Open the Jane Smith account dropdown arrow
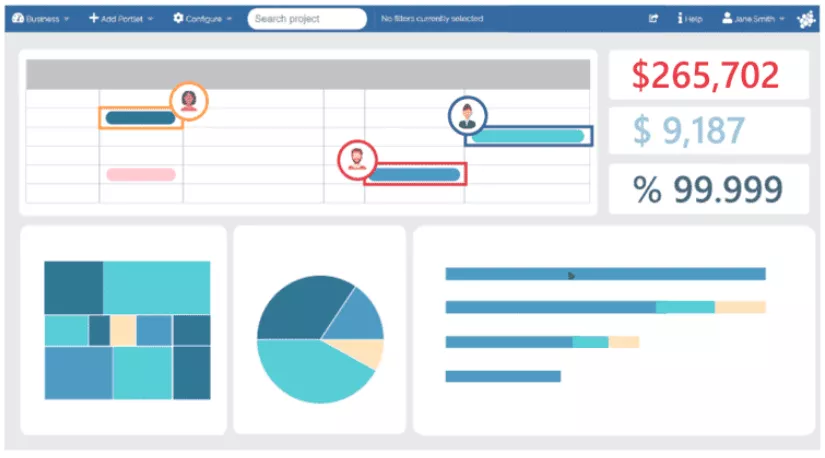 coord(782,19)
